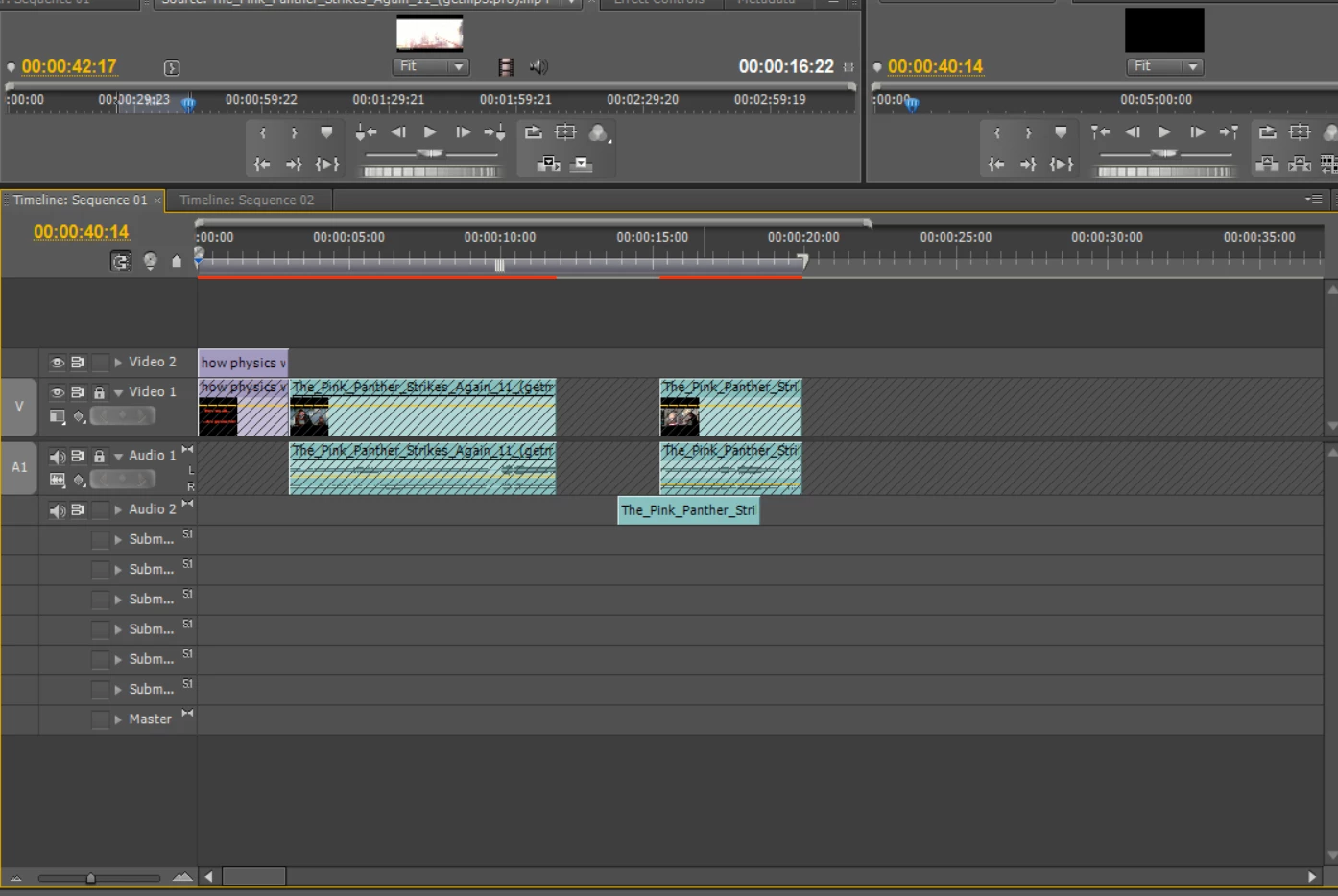Set unnumbered marker in Program monitor

[x=1061, y=132]
